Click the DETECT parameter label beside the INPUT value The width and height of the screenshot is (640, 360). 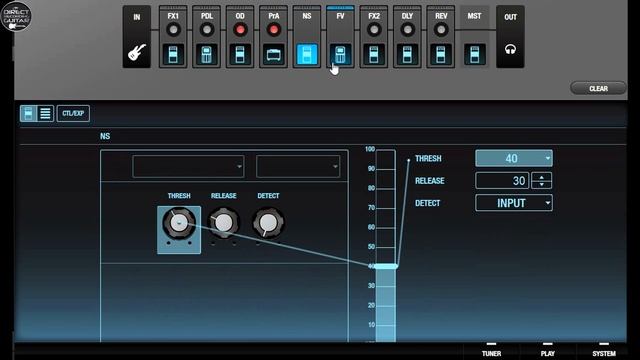pyautogui.click(x=427, y=203)
